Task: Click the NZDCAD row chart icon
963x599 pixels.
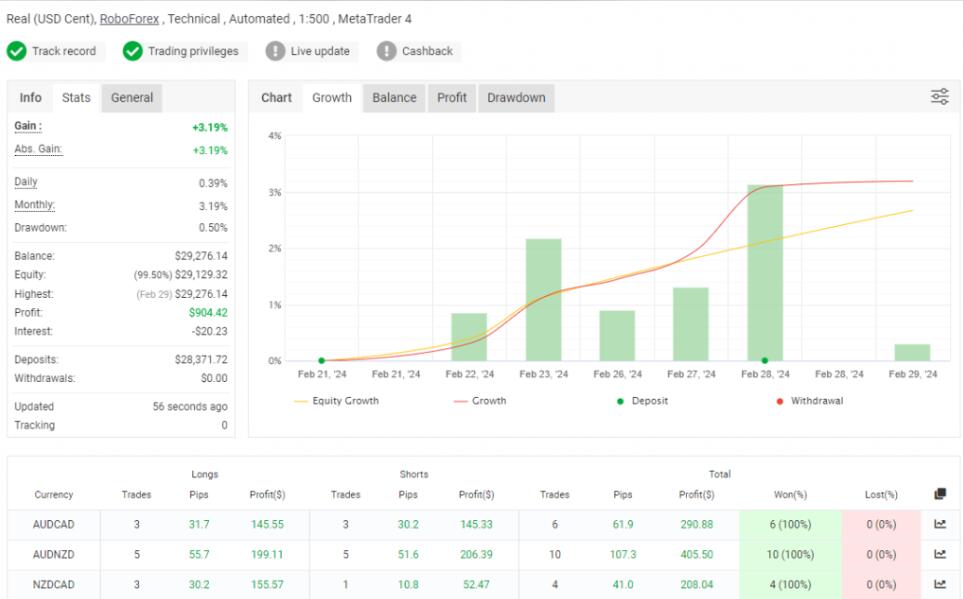Action: coord(939,584)
